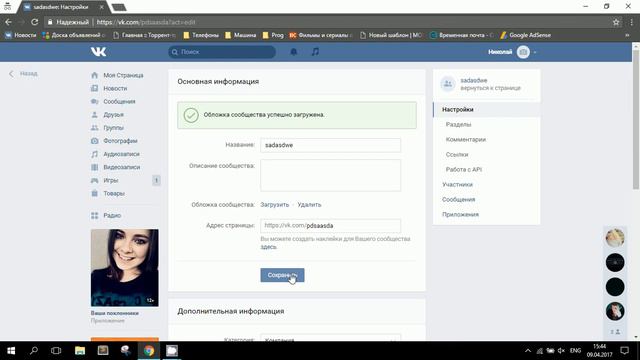Screen dimensions: 640x360
Task: Open the Приложения section in the right menu
Action: [x=460, y=214]
